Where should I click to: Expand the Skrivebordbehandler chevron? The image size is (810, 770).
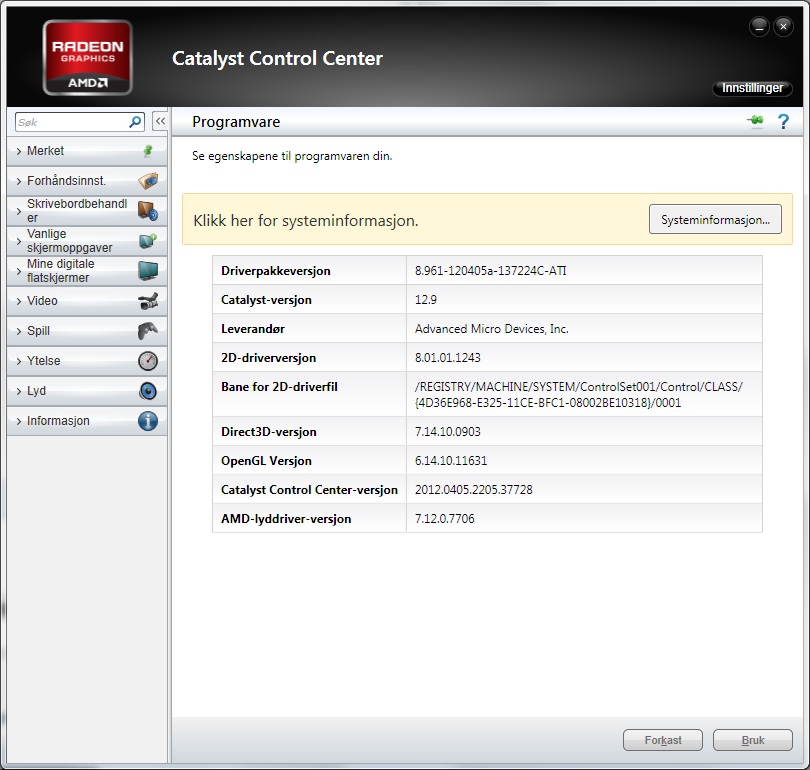[x=19, y=211]
